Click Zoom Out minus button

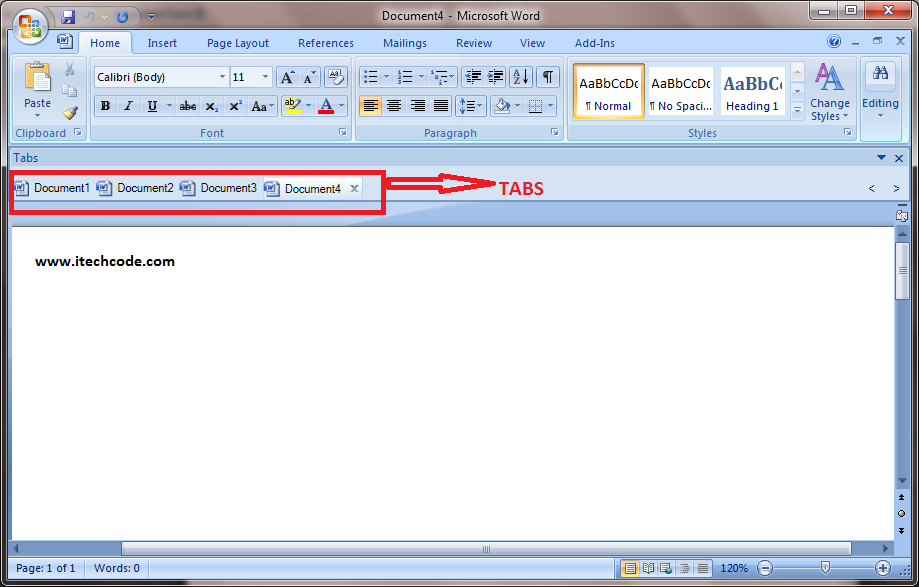click(x=765, y=568)
